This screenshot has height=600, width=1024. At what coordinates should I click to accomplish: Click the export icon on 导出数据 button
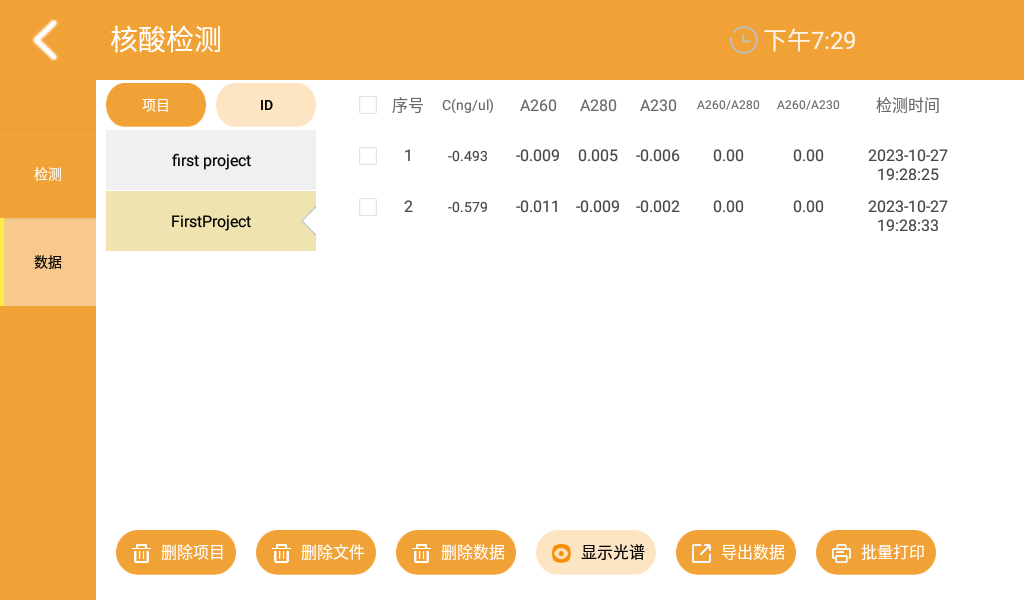pos(701,552)
